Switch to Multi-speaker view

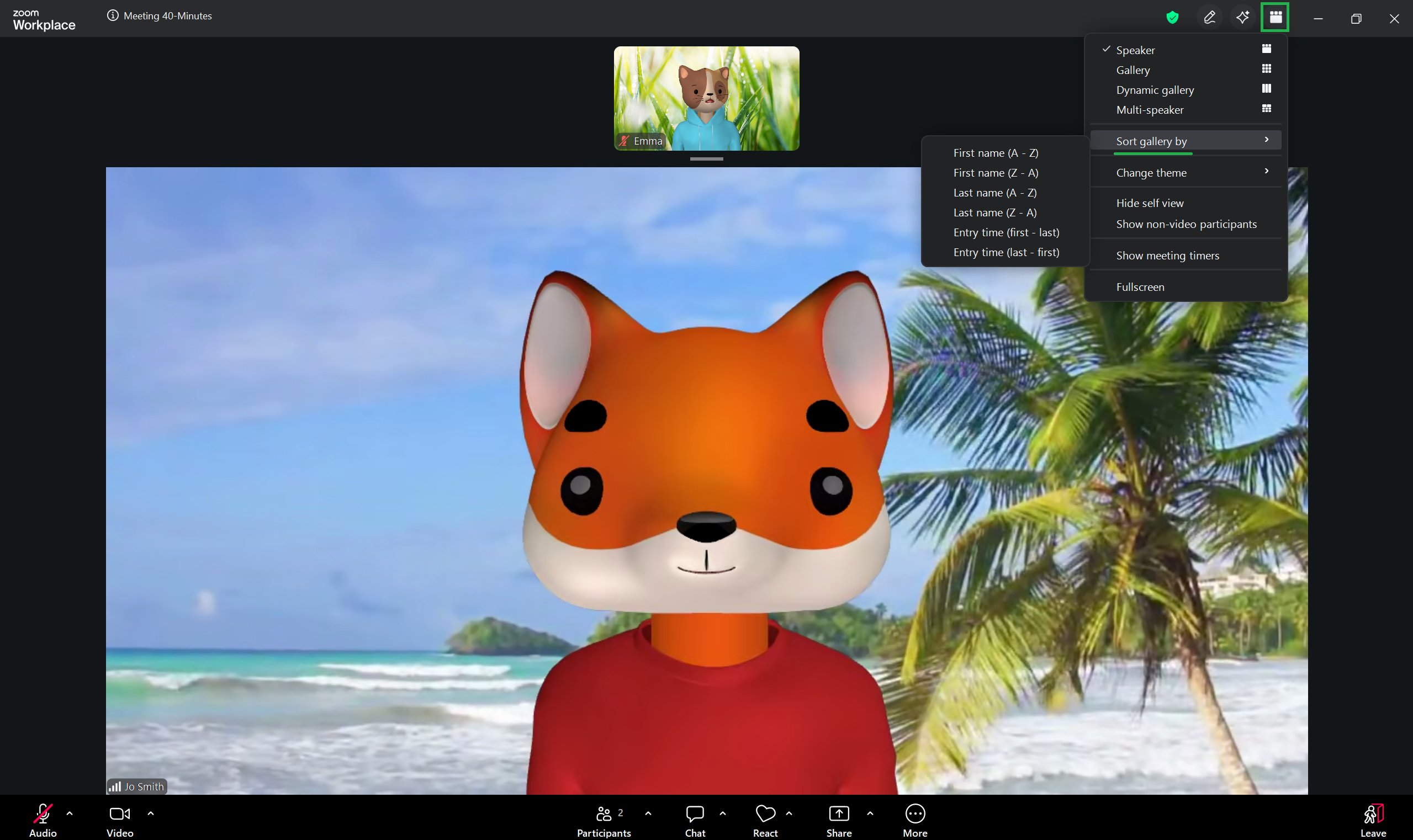[x=1186, y=109]
